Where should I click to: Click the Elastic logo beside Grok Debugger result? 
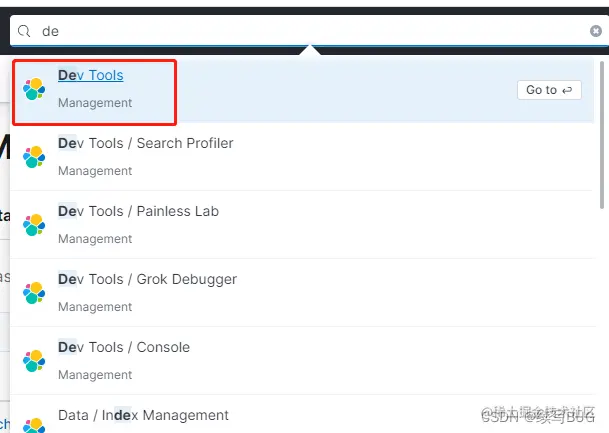click(x=34, y=293)
